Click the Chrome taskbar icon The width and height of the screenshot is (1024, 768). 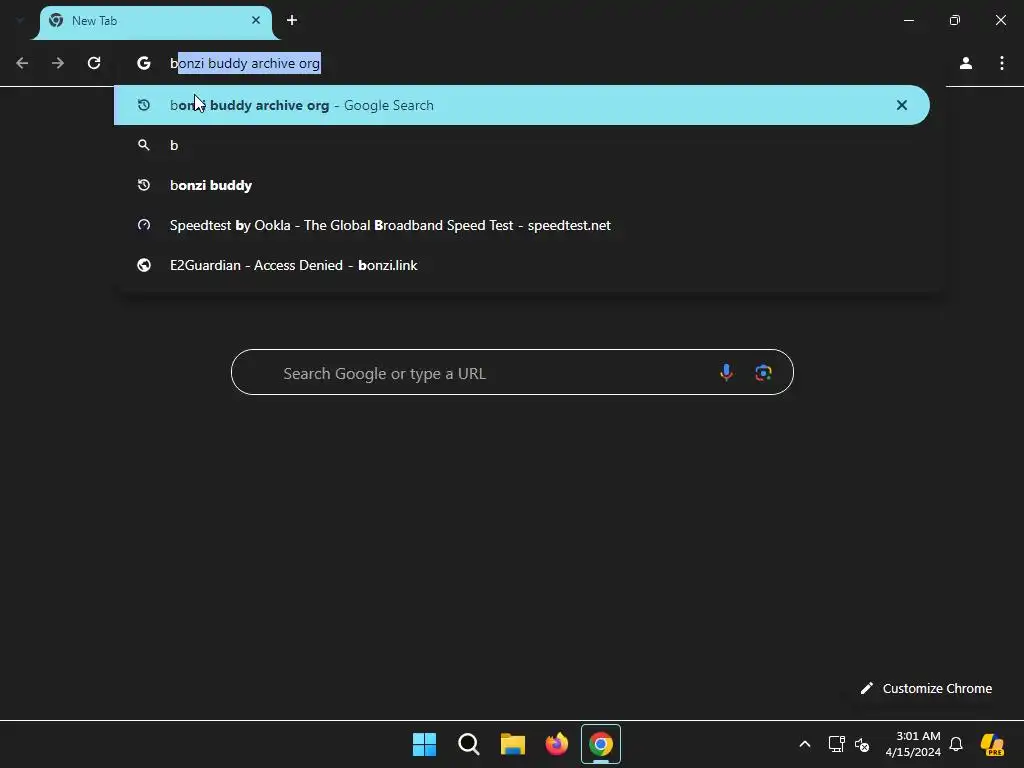point(601,744)
